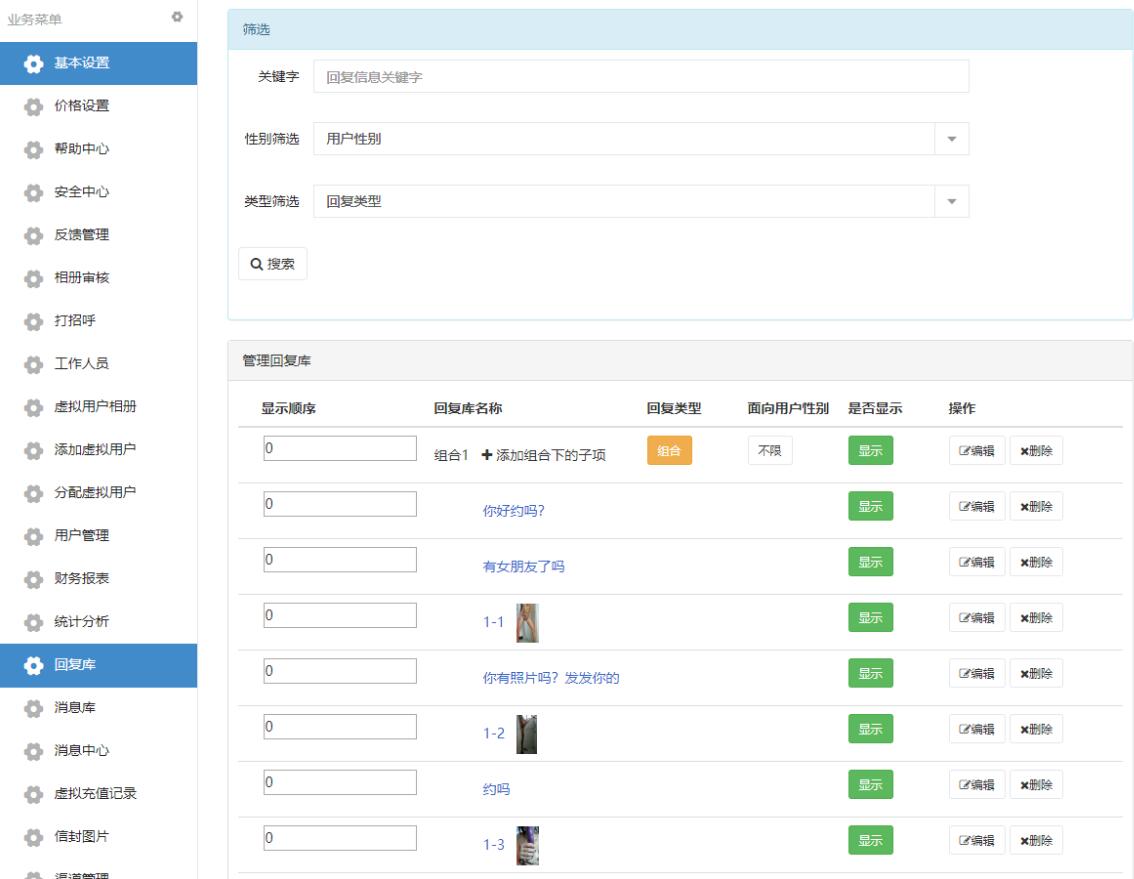Toggle 显示 status for 你好约吗? row
1134x879 pixels.
coord(870,507)
